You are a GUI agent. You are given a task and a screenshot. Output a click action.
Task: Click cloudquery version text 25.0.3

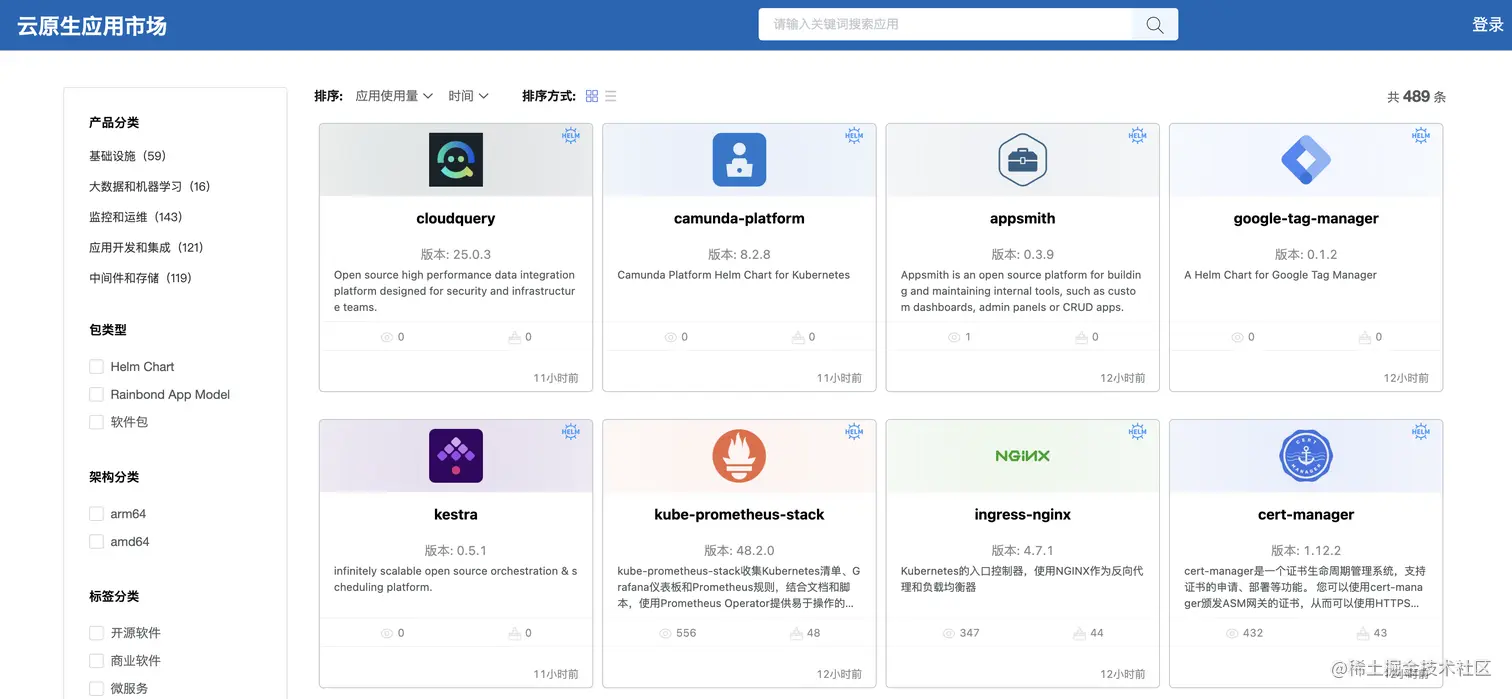pyautogui.click(x=456, y=255)
